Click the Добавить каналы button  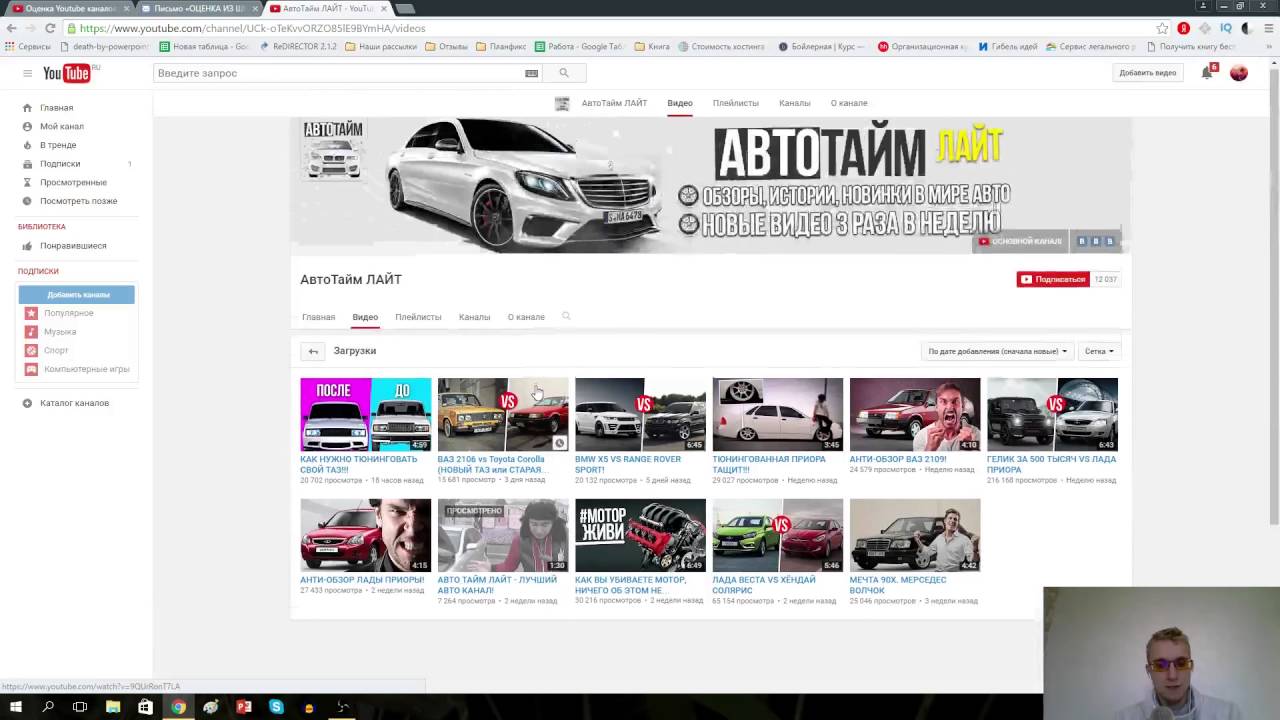(76, 294)
